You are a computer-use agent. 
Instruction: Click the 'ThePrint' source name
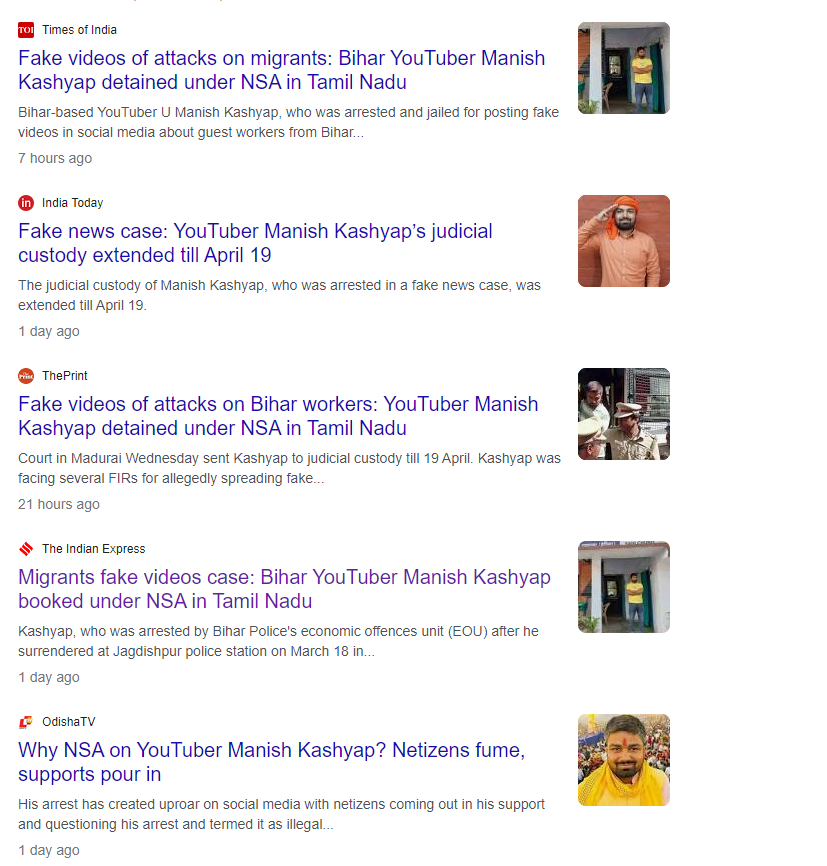[65, 376]
